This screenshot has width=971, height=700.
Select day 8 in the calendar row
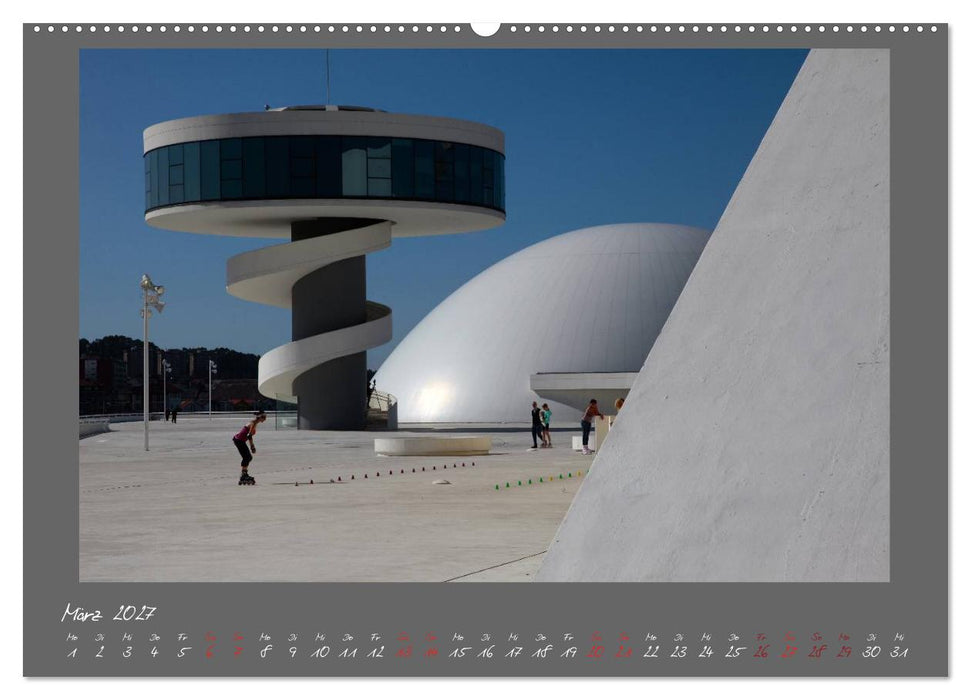pyautogui.click(x=265, y=652)
